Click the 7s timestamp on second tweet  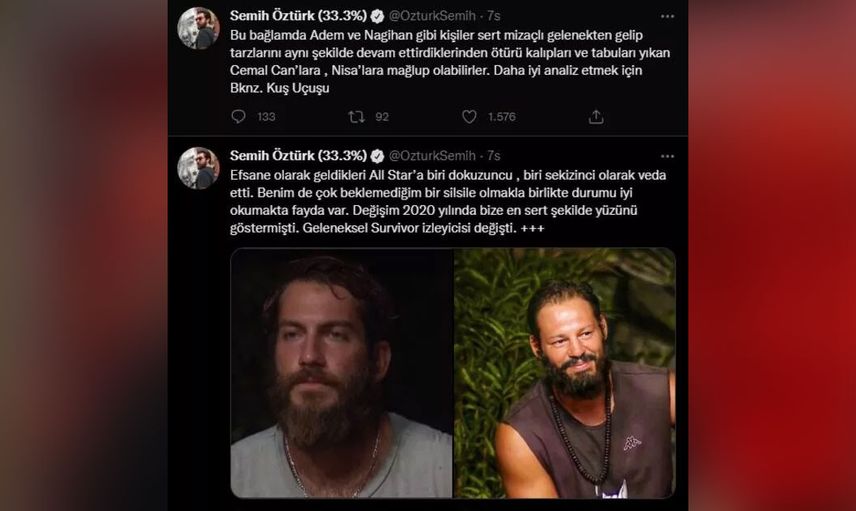494,156
